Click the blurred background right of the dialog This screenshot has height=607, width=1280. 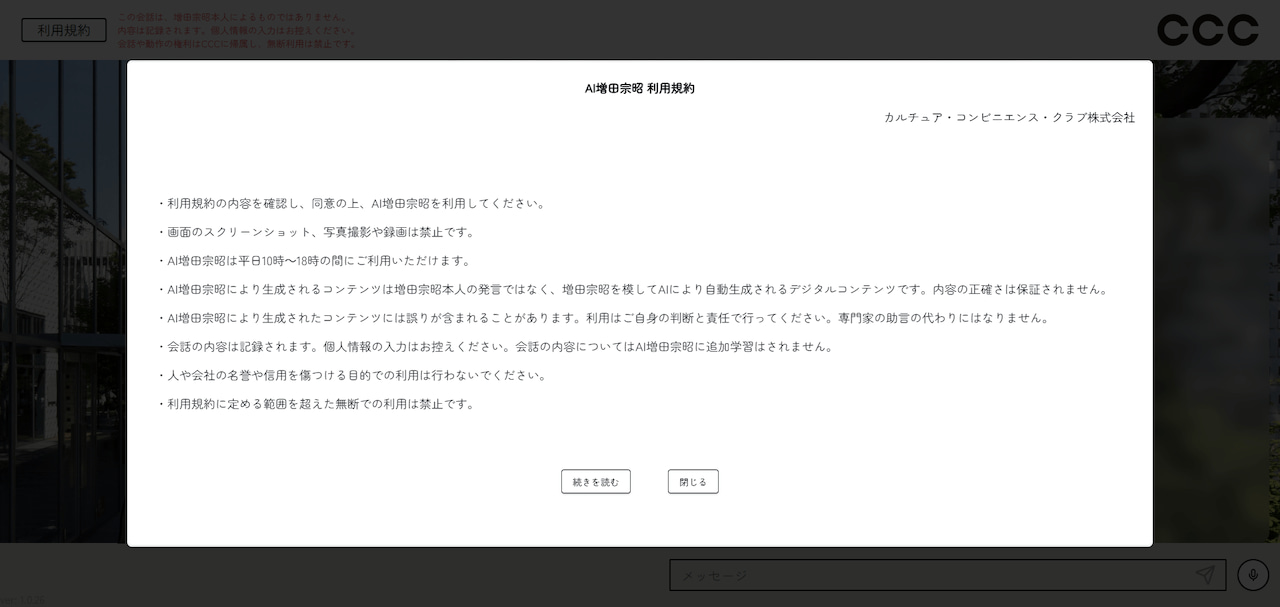click(x=1215, y=300)
